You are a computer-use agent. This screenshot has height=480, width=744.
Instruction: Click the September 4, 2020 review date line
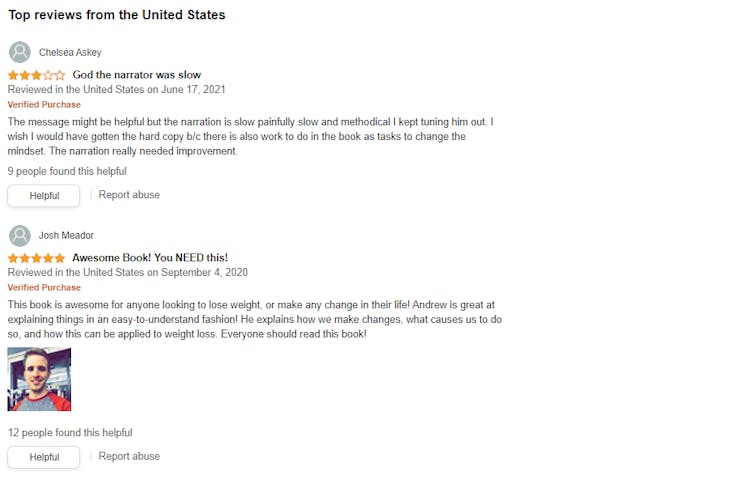coord(127,272)
